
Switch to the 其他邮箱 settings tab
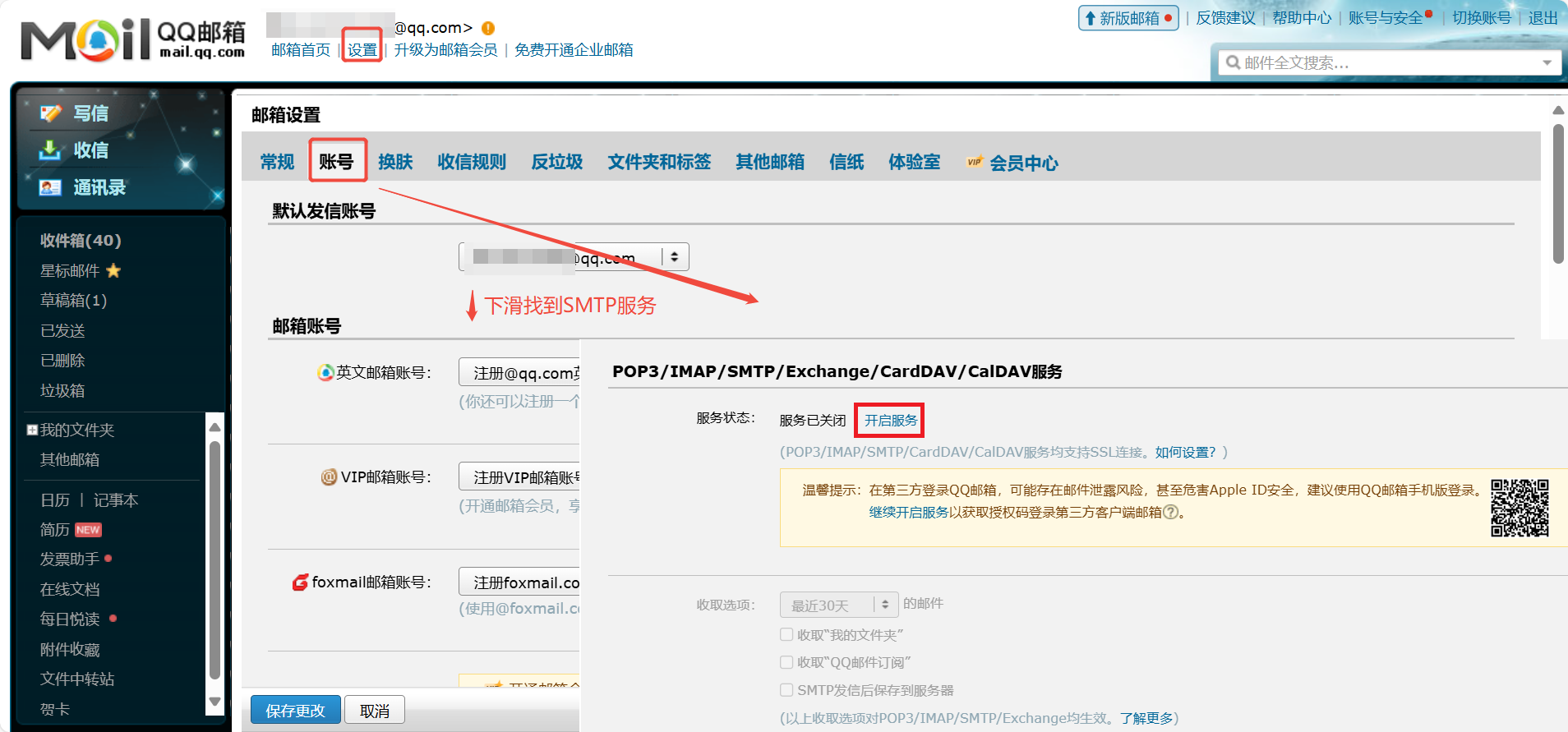click(770, 162)
